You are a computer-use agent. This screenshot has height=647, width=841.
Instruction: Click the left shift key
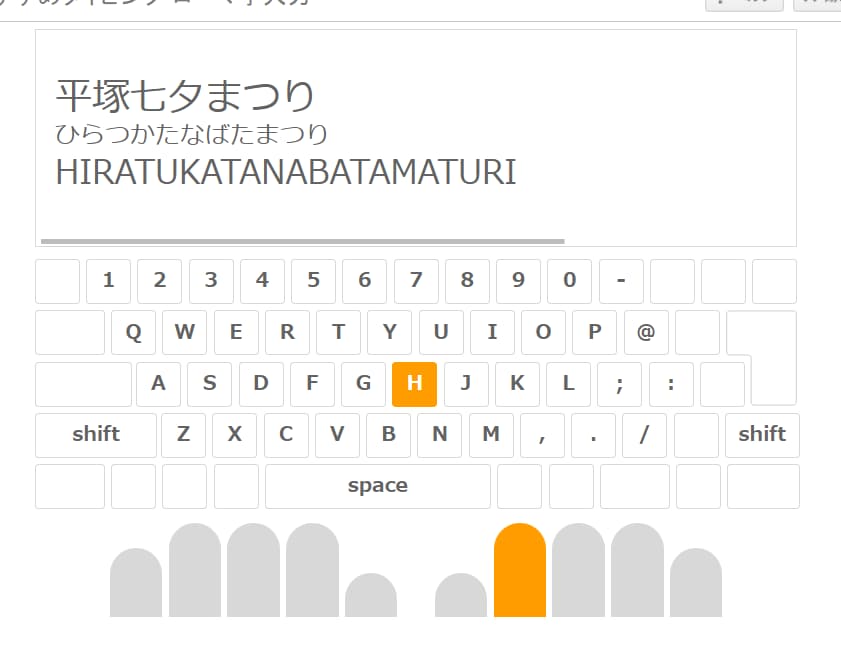click(x=96, y=435)
